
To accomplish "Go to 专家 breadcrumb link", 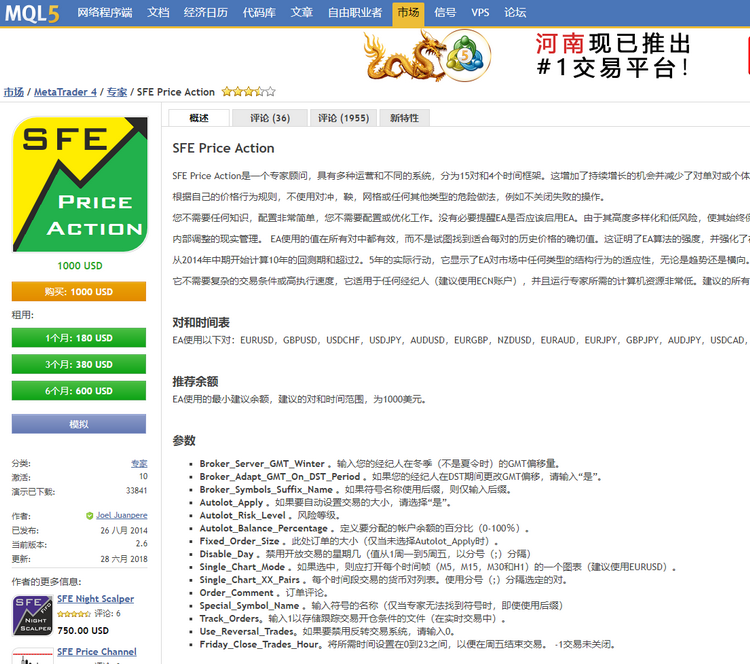I will 117,92.
